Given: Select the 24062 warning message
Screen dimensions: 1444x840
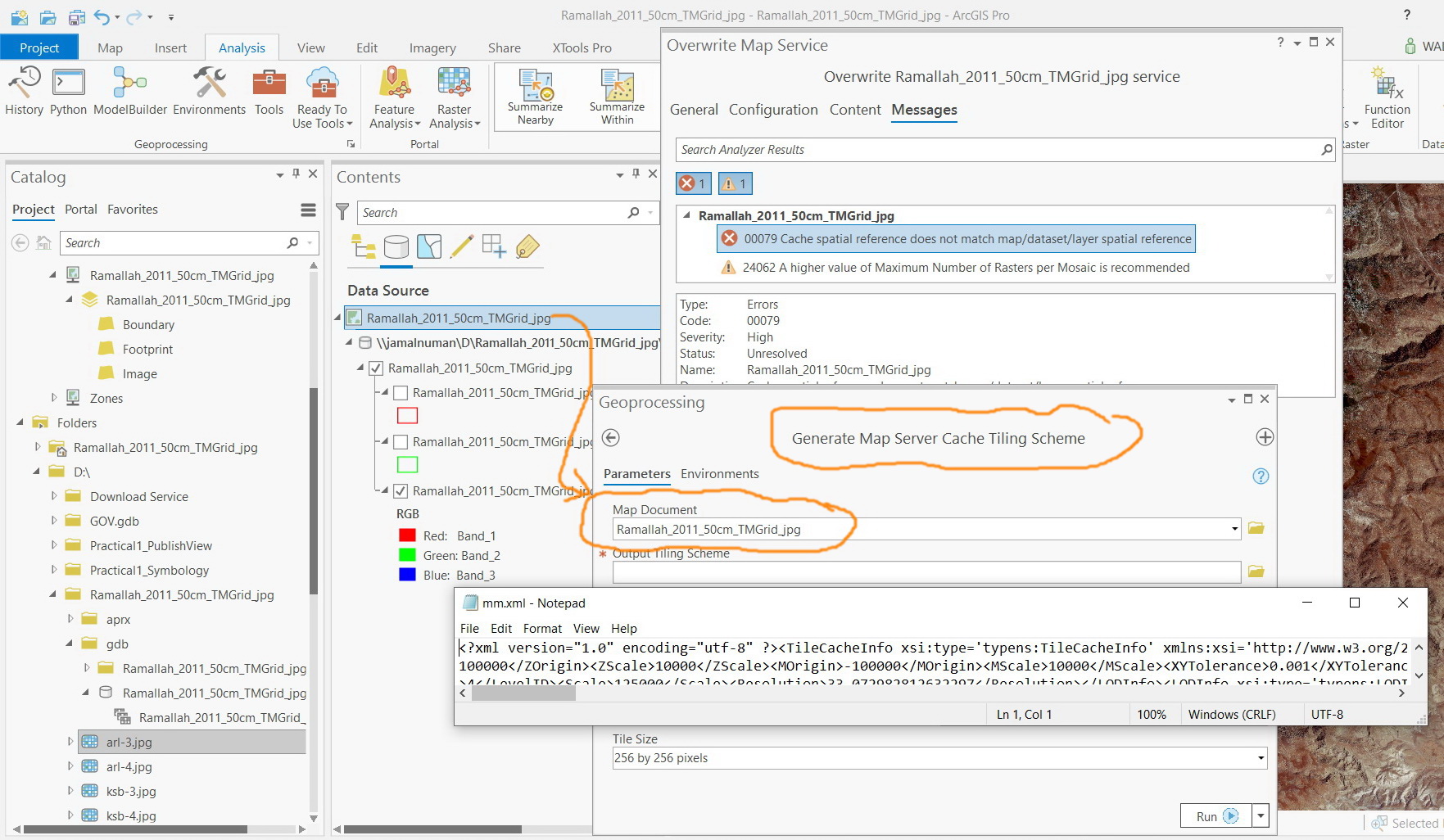Looking at the screenshot, I should [x=955, y=268].
